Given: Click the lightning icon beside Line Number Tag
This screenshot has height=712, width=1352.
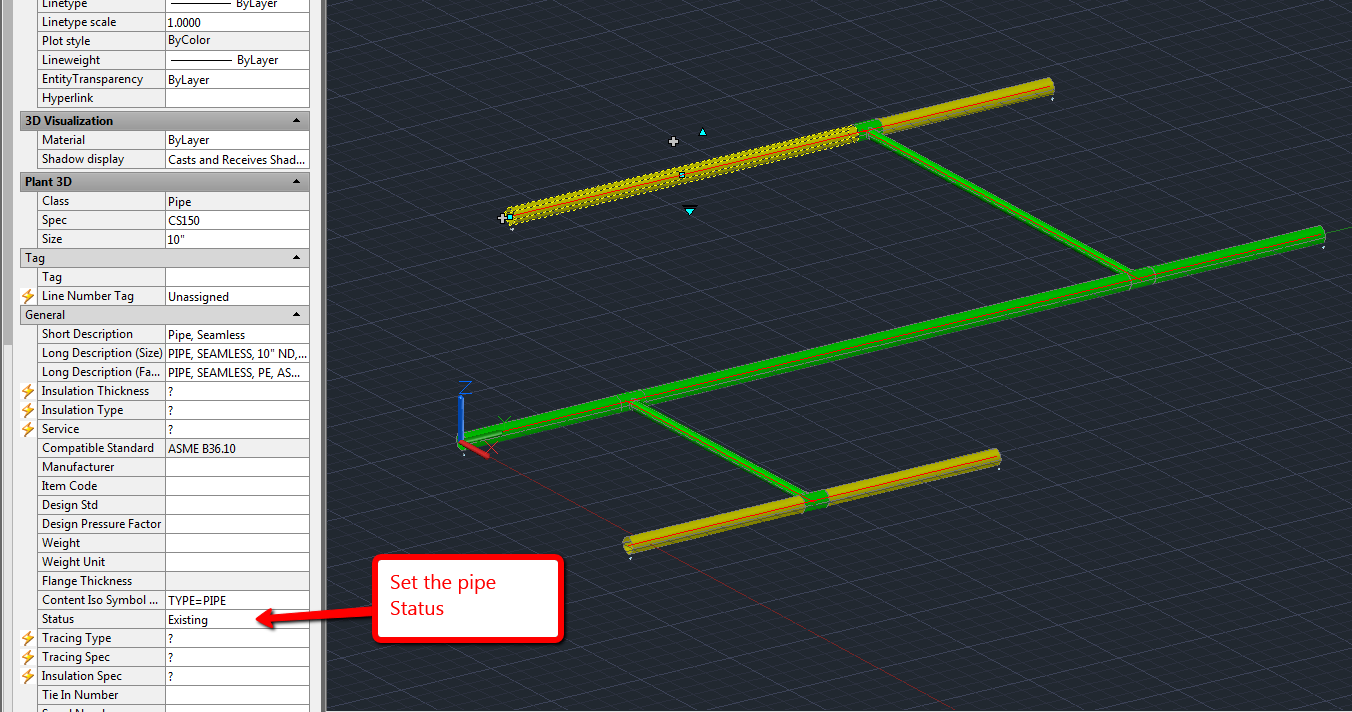Looking at the screenshot, I should coord(28,296).
